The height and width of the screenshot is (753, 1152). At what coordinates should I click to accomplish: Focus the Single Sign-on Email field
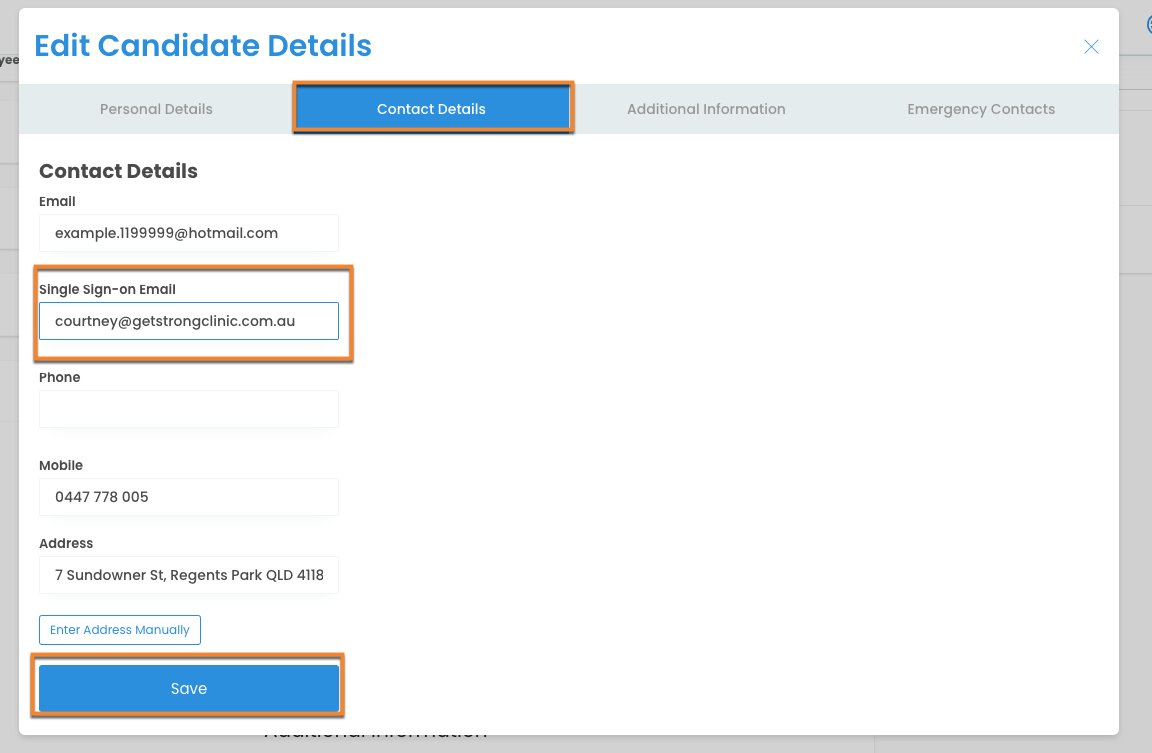click(189, 321)
